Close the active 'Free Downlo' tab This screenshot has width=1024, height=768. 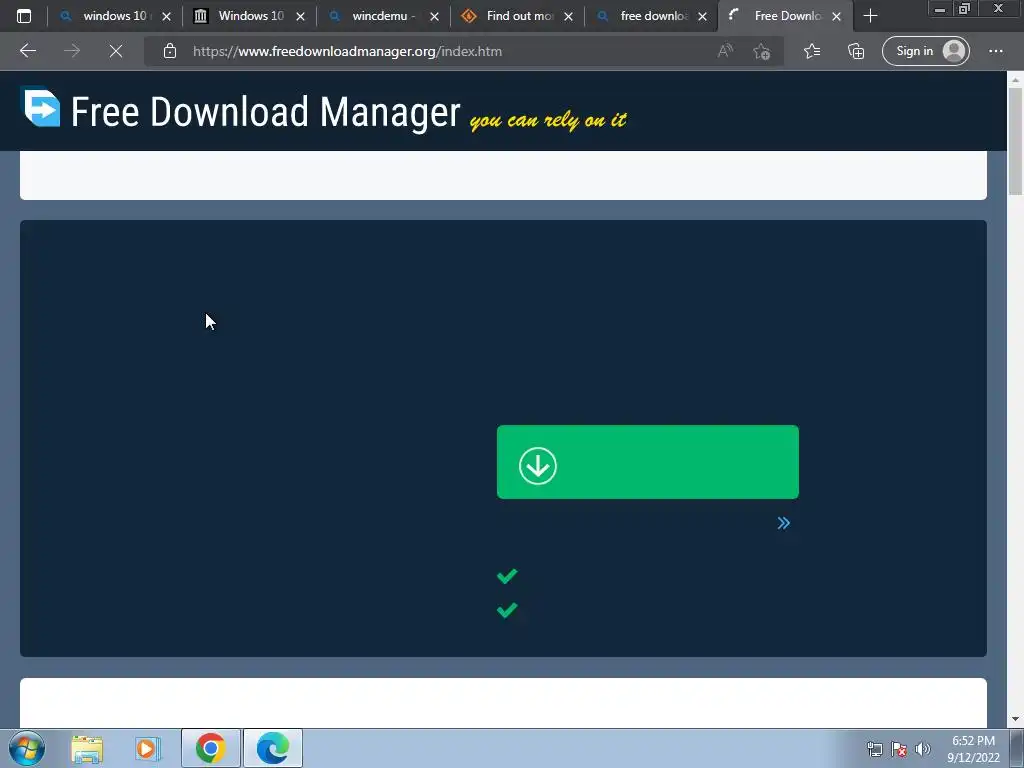tap(837, 17)
